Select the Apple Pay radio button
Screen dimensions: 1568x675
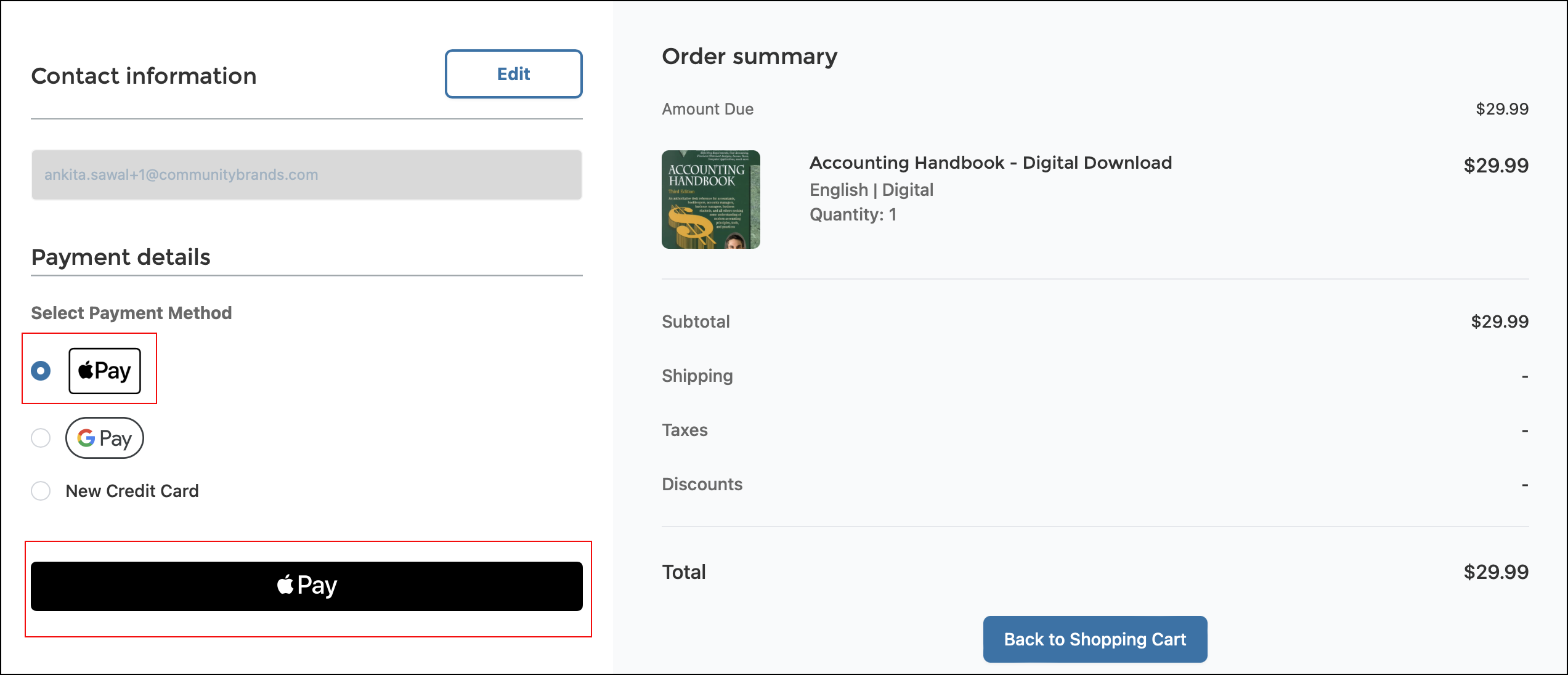pyautogui.click(x=41, y=371)
